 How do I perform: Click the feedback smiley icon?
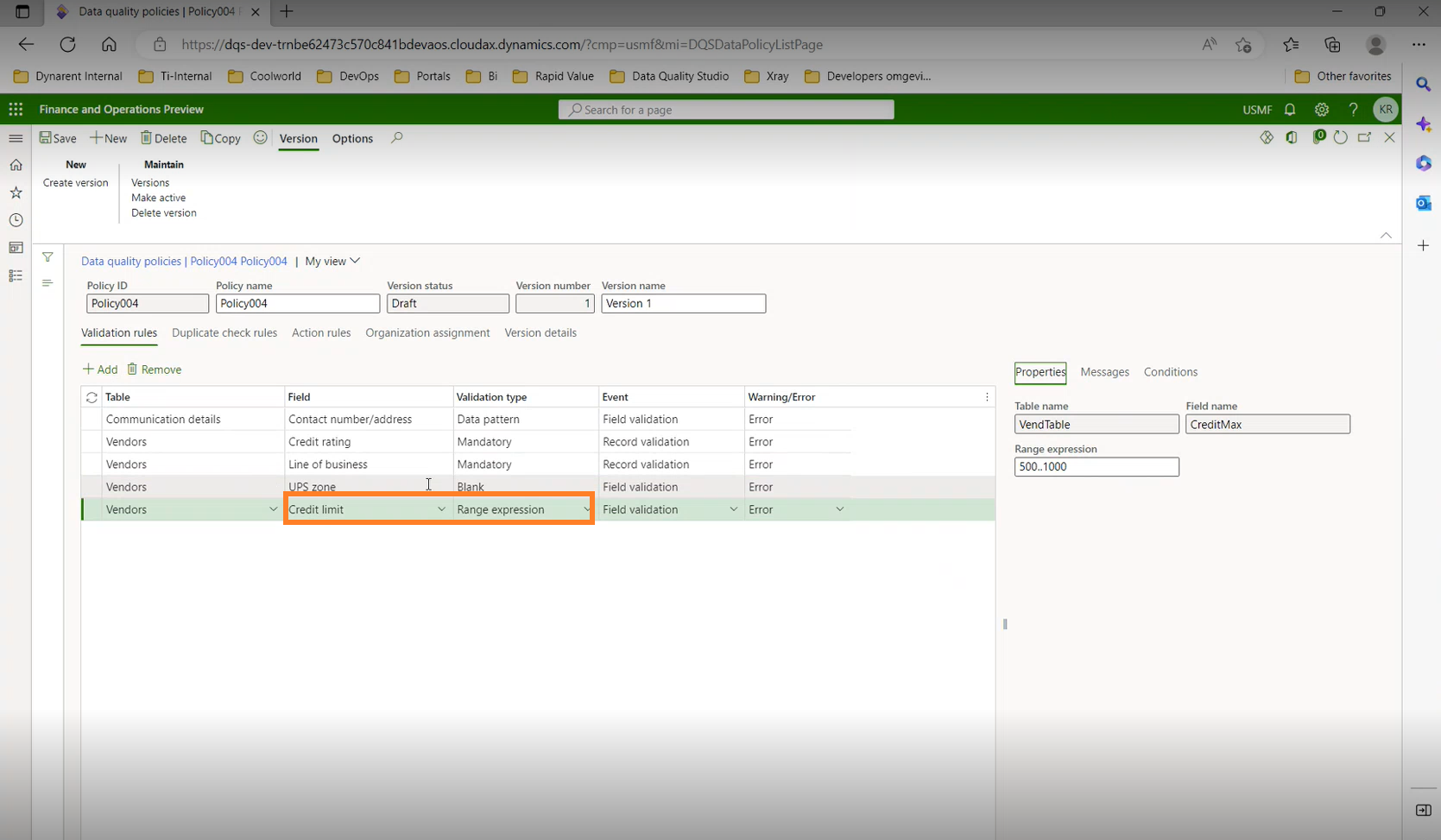point(260,138)
